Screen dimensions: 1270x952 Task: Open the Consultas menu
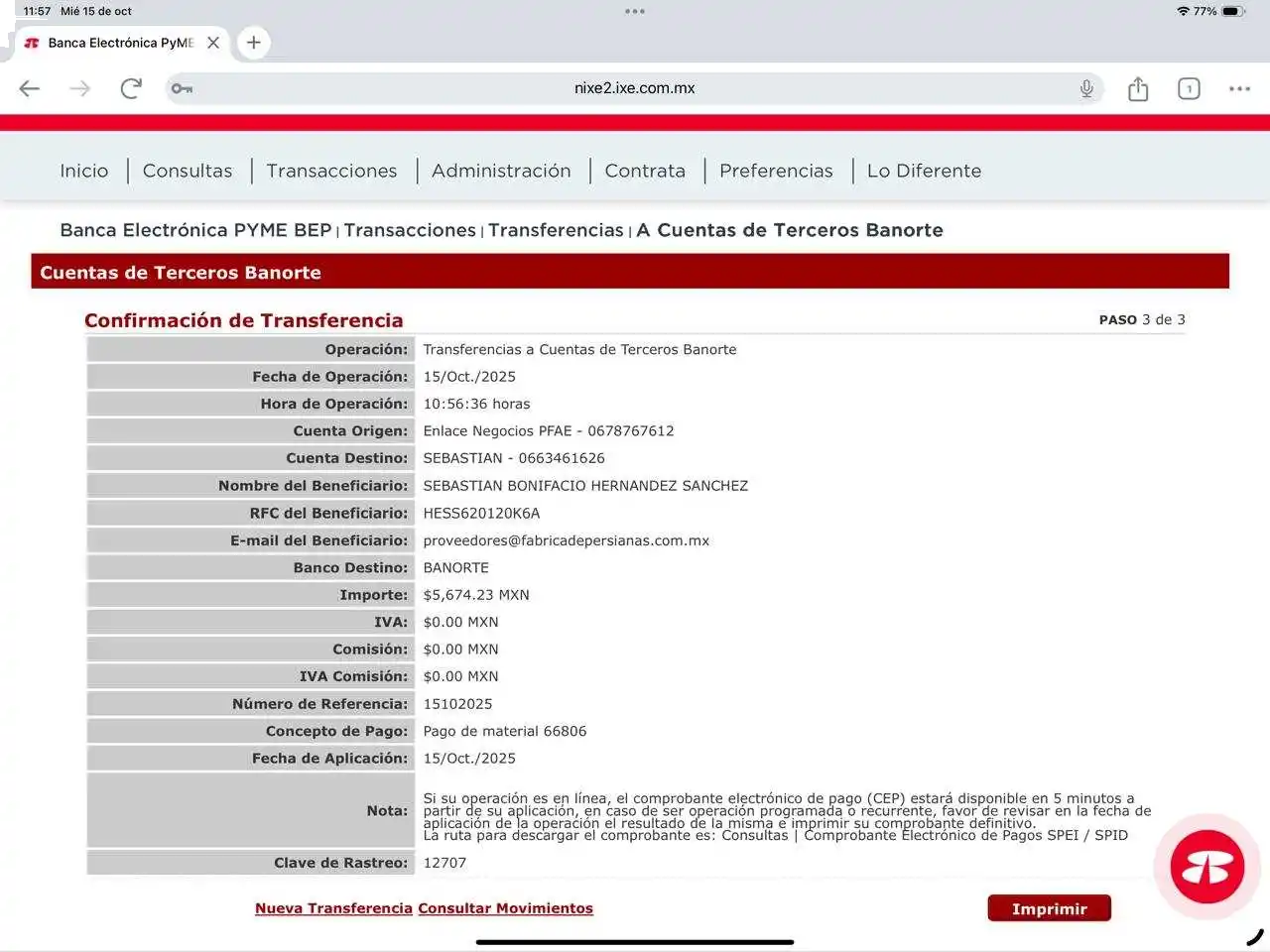(188, 171)
